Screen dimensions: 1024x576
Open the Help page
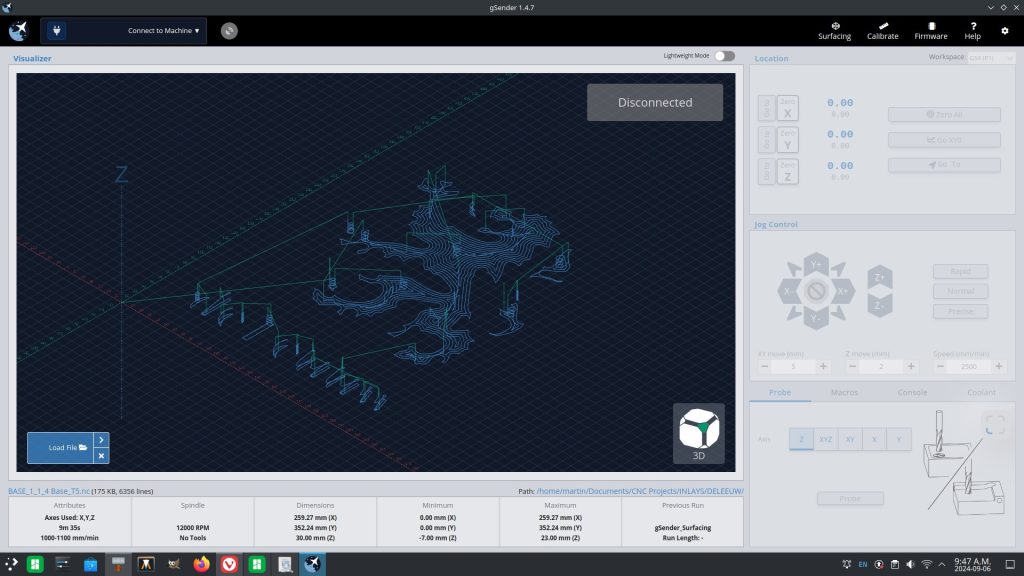click(x=972, y=30)
